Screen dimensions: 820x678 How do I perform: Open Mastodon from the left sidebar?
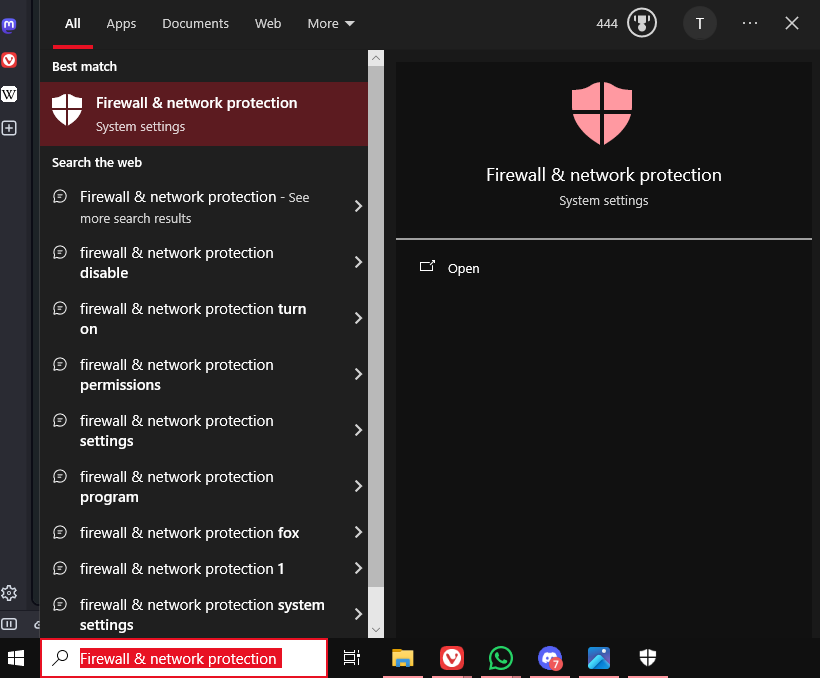tap(10, 26)
